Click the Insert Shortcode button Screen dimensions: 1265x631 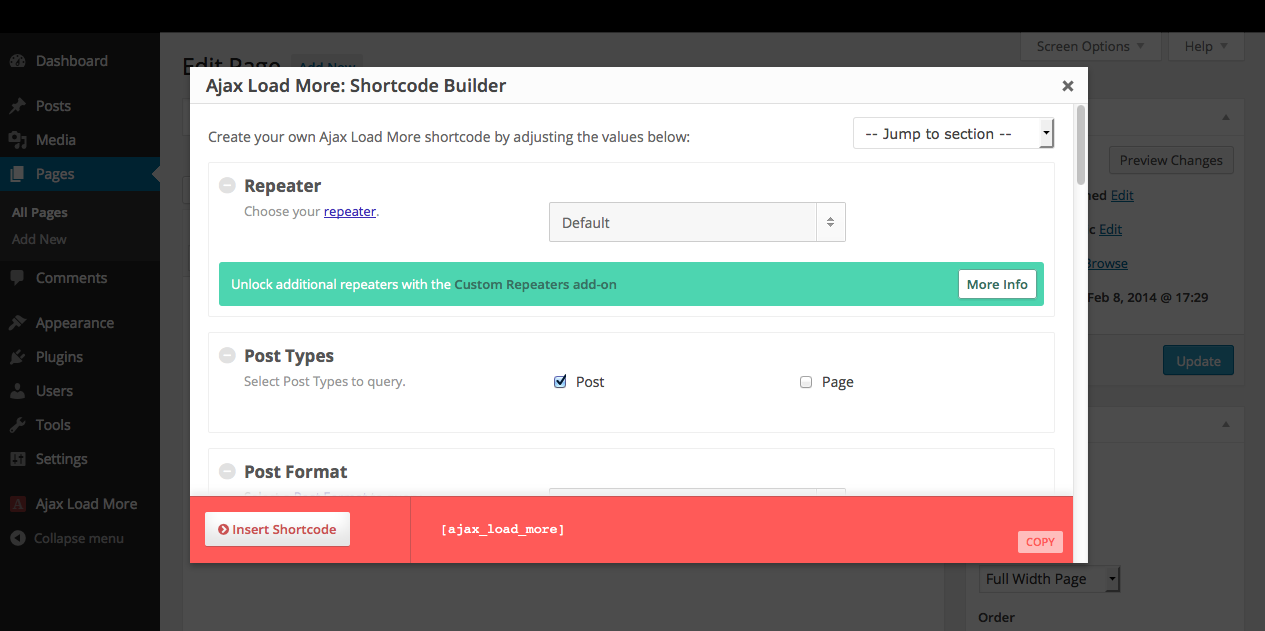click(277, 529)
